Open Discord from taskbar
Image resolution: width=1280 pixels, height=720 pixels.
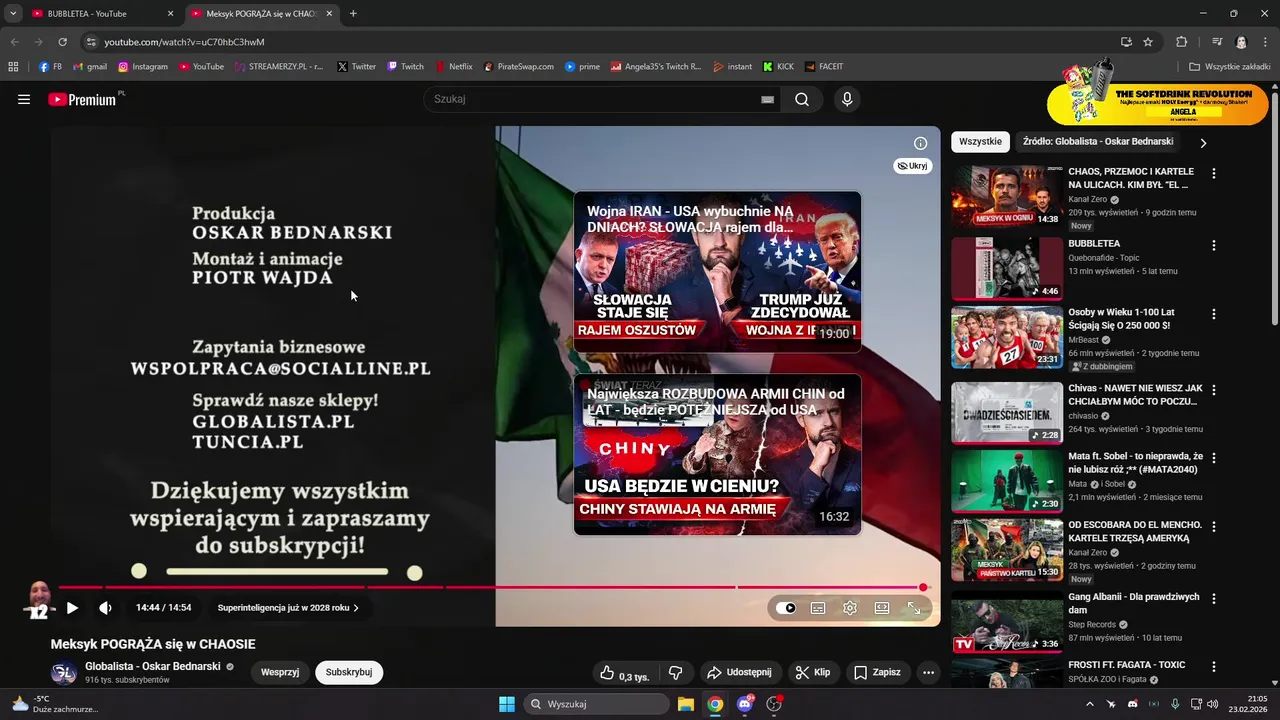[x=745, y=704]
